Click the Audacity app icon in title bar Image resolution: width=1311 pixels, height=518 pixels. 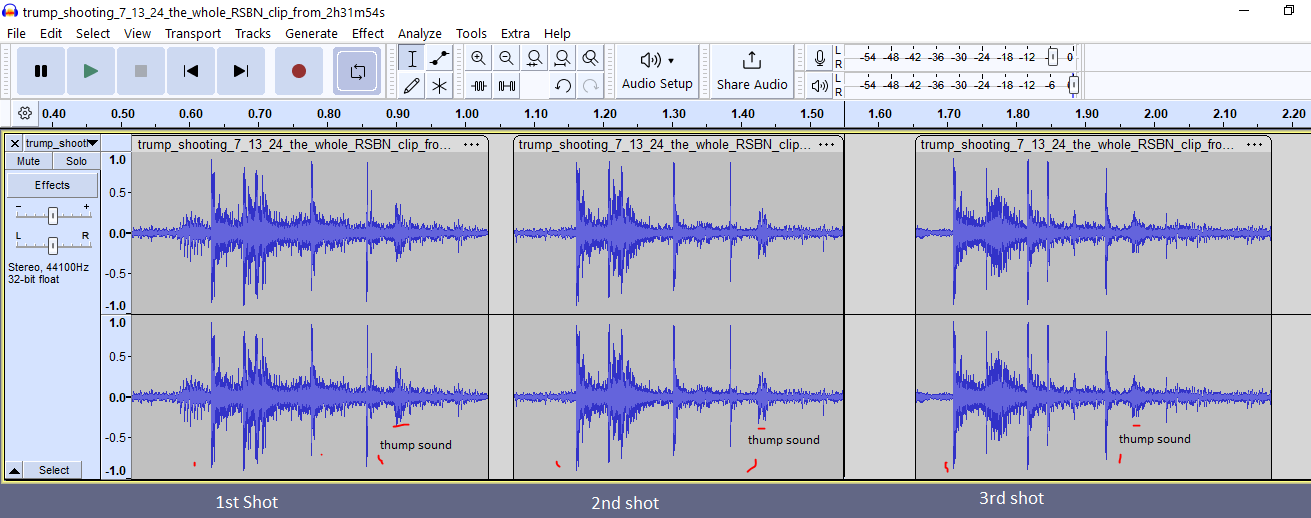pos(11,11)
